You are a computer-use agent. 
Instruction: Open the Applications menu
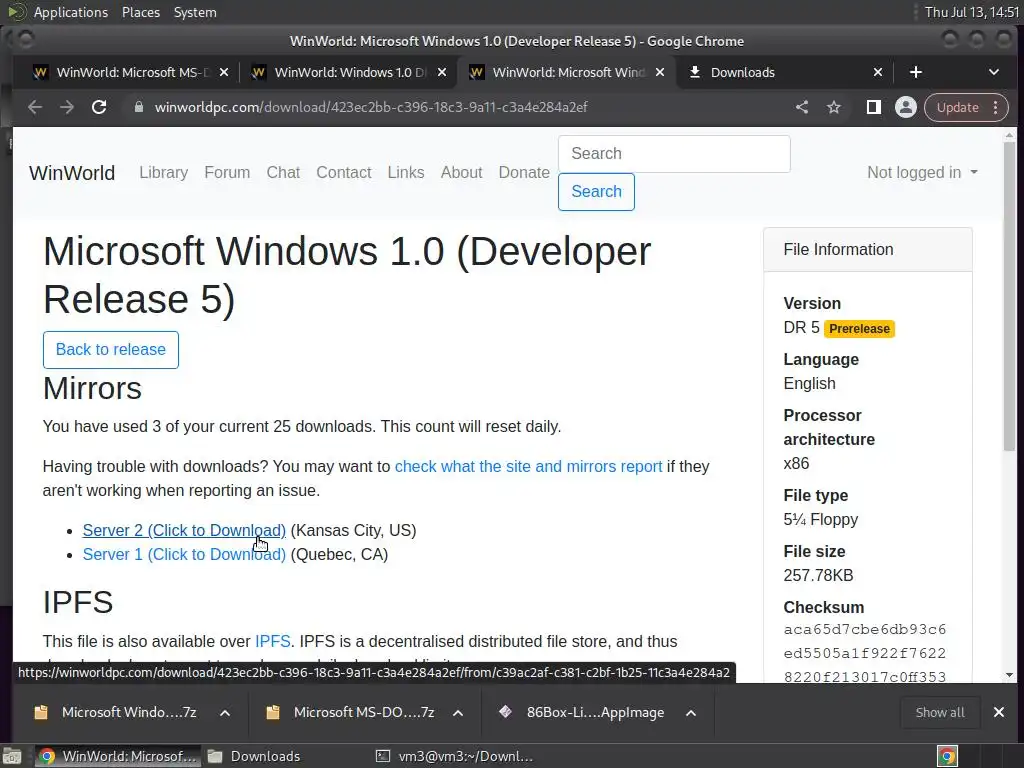coord(71,12)
